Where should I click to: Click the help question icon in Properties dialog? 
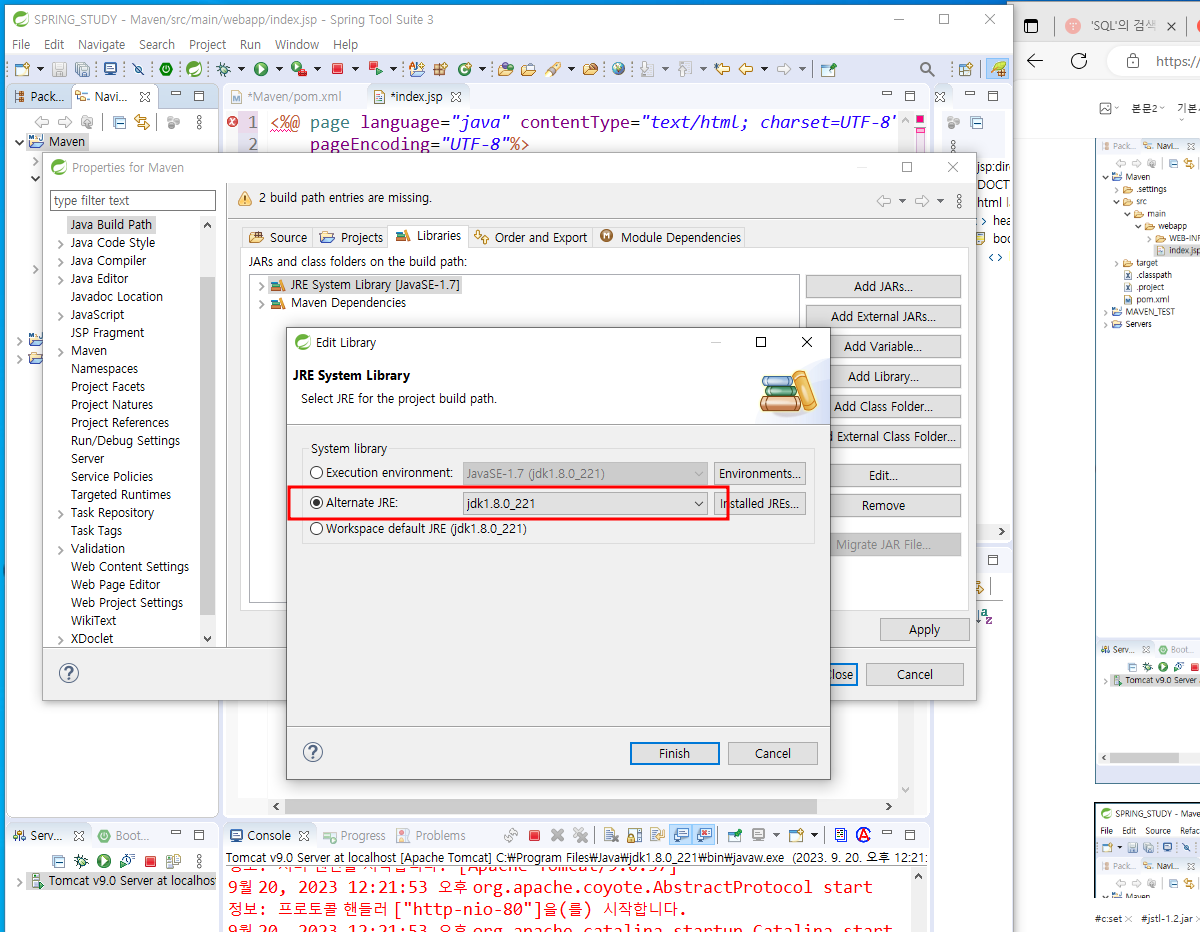click(x=69, y=673)
